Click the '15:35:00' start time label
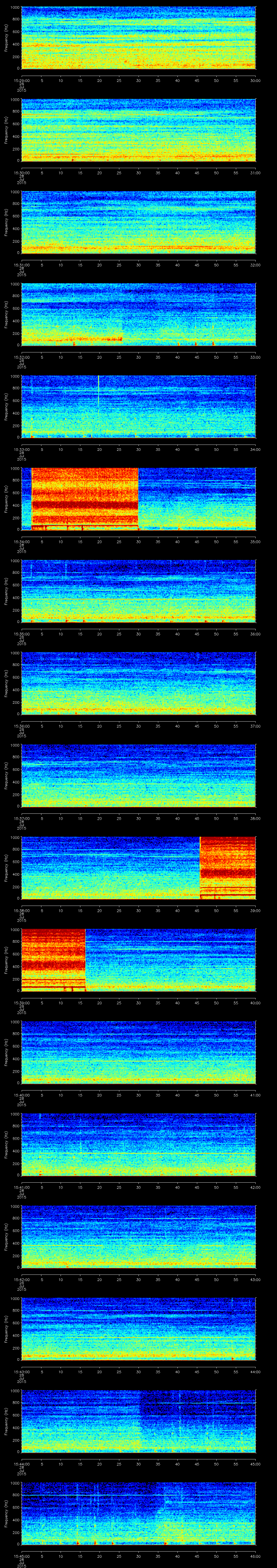This screenshot has width=277, height=1568. (x=22, y=634)
